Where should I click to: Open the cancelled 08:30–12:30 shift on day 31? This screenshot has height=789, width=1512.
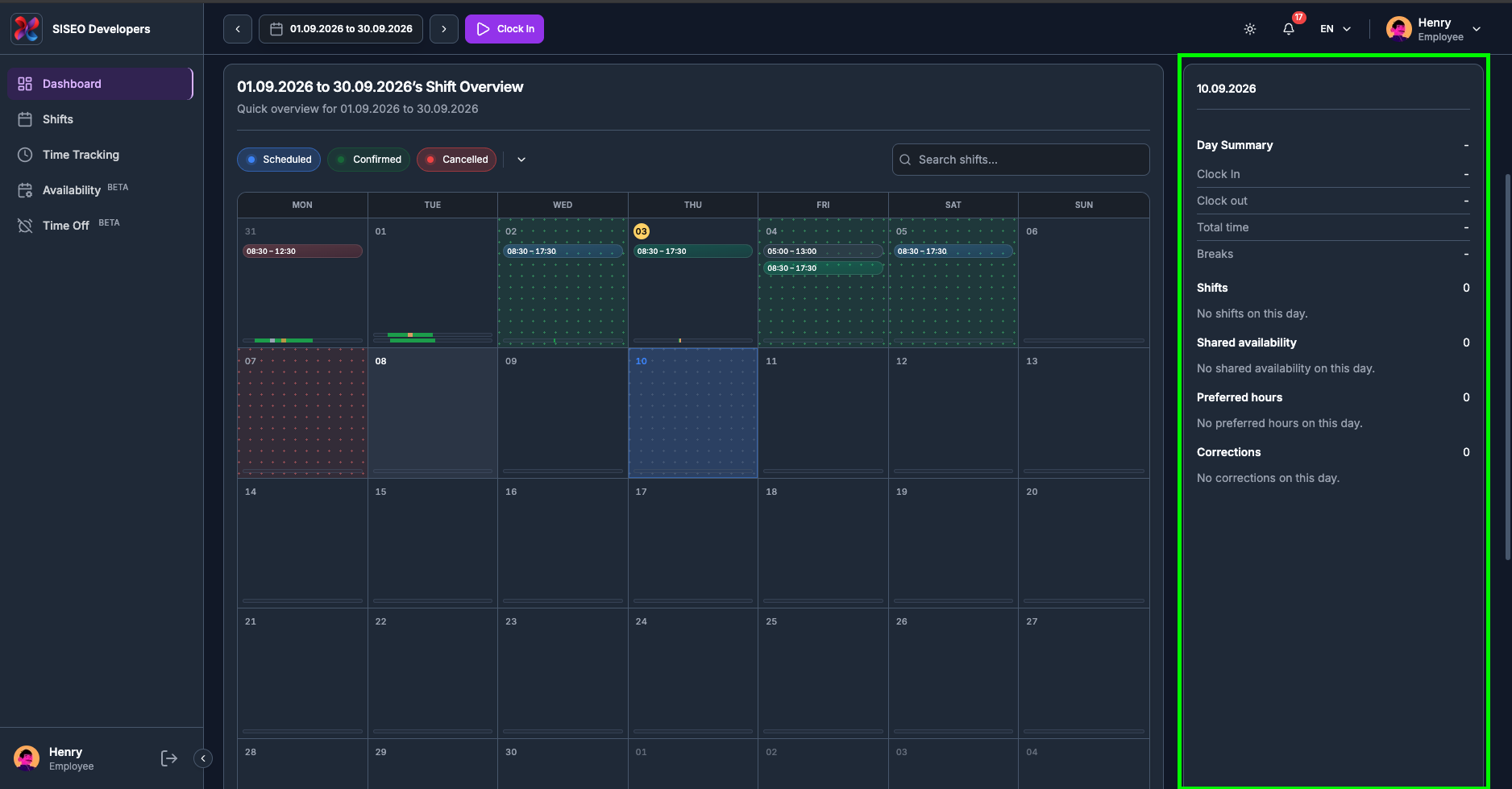302,251
